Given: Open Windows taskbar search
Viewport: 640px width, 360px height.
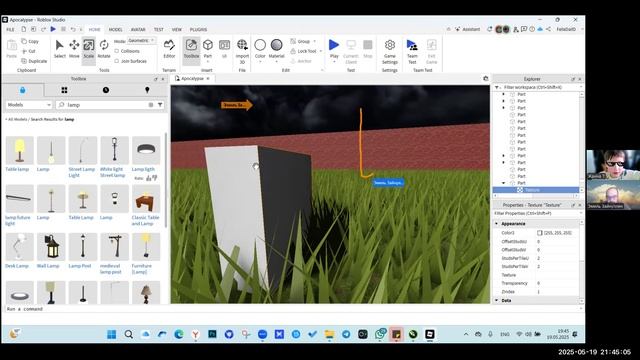Looking at the screenshot, I should click(x=129, y=334).
